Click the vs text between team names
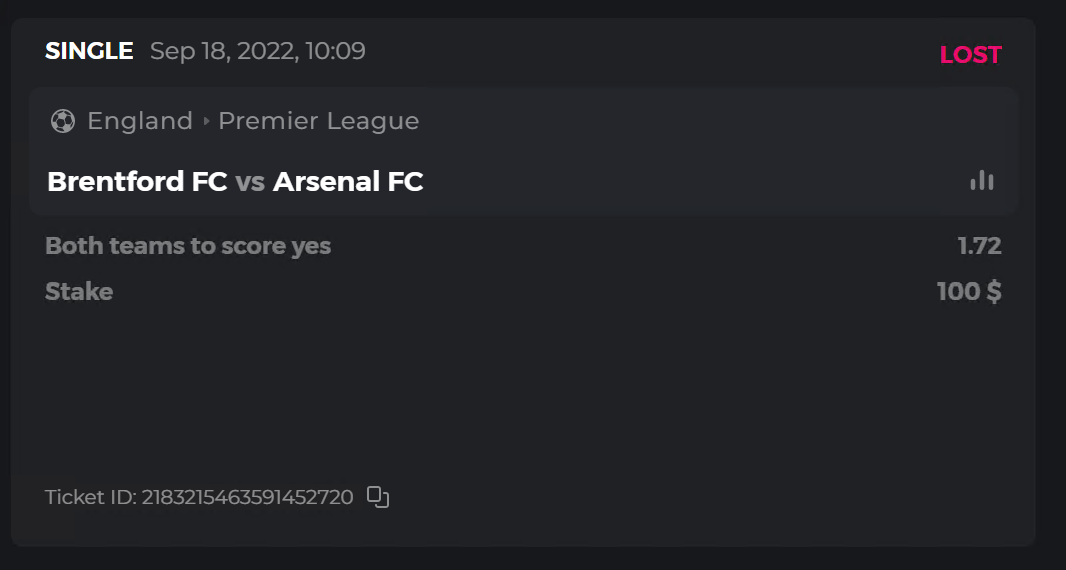The image size is (1066, 570). pos(250,182)
